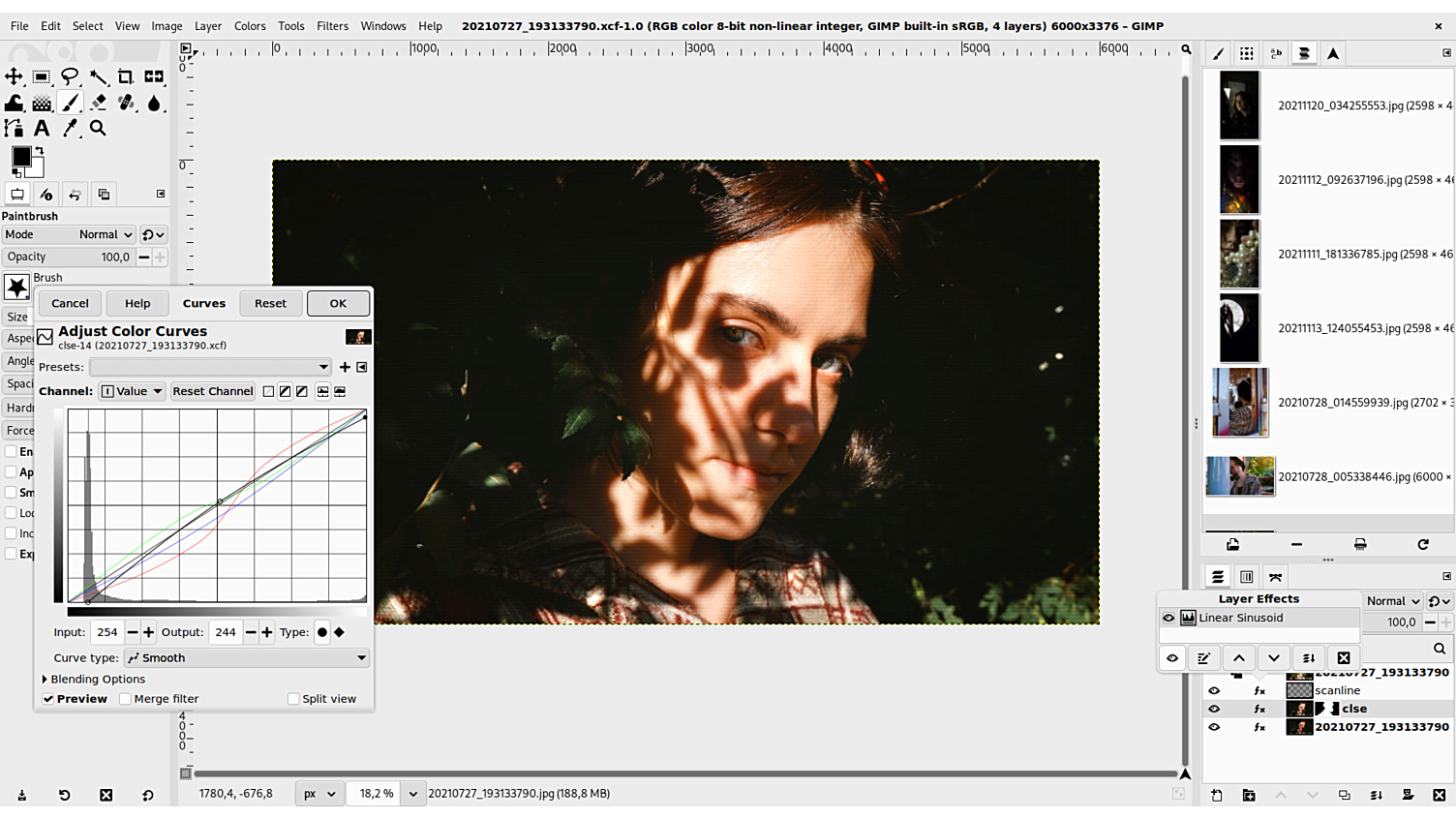Open the Colors menu
1456x819 pixels.
pyautogui.click(x=250, y=26)
